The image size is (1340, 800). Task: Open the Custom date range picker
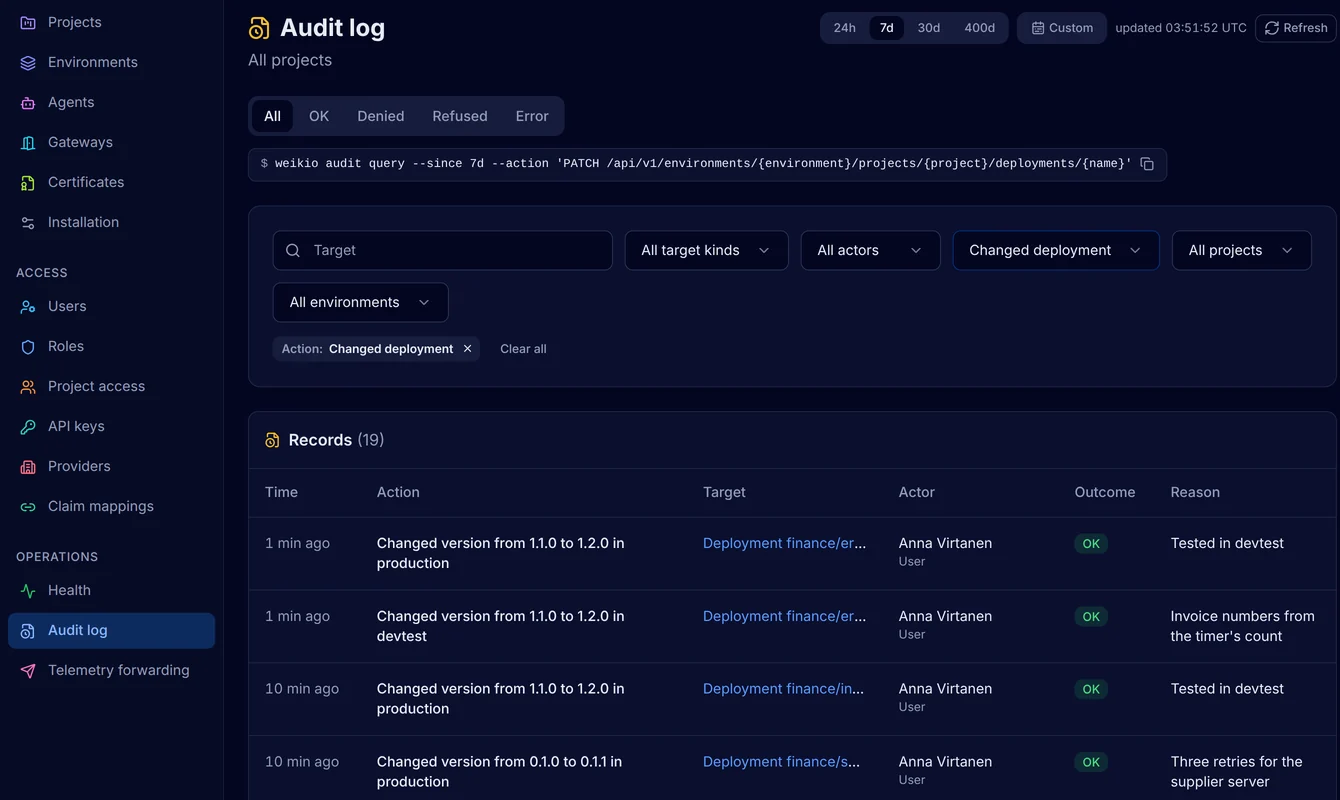click(x=1062, y=28)
